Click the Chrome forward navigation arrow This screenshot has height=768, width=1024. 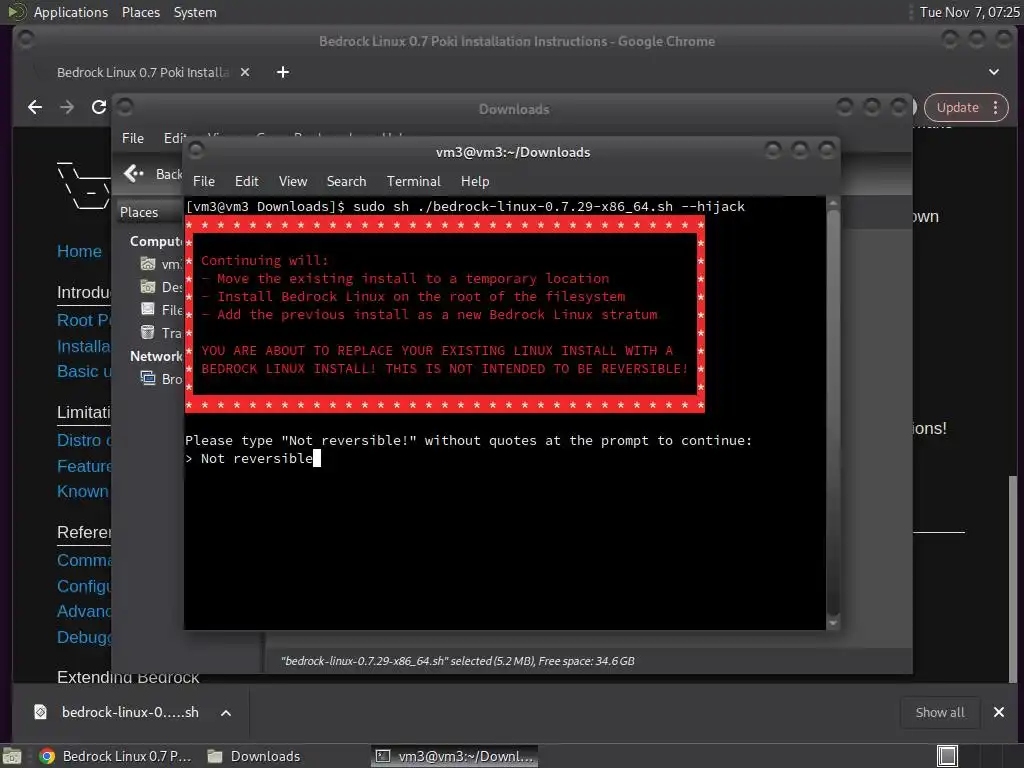point(67,107)
